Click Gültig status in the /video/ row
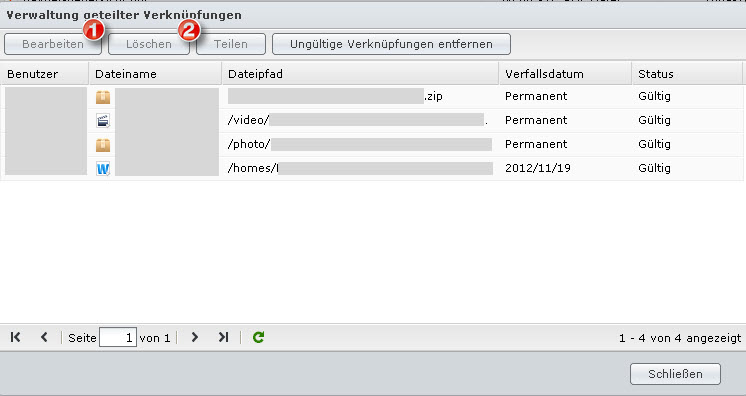The width and height of the screenshot is (746, 396). click(654, 121)
